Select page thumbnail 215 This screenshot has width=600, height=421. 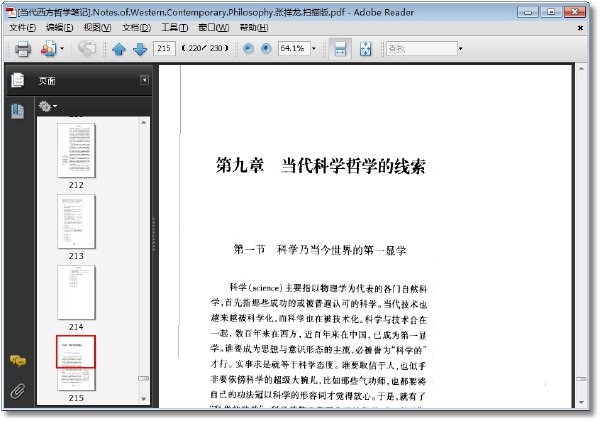76,363
